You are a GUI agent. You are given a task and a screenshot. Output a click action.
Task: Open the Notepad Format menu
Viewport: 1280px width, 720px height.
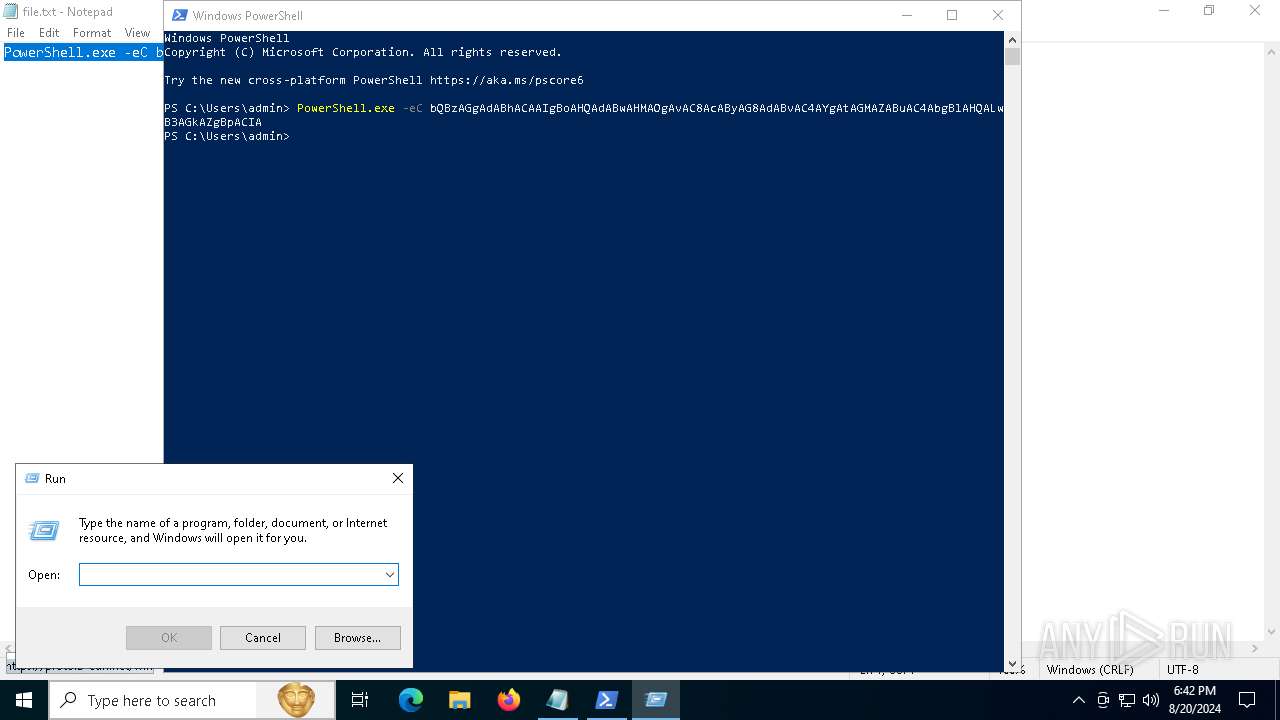92,33
